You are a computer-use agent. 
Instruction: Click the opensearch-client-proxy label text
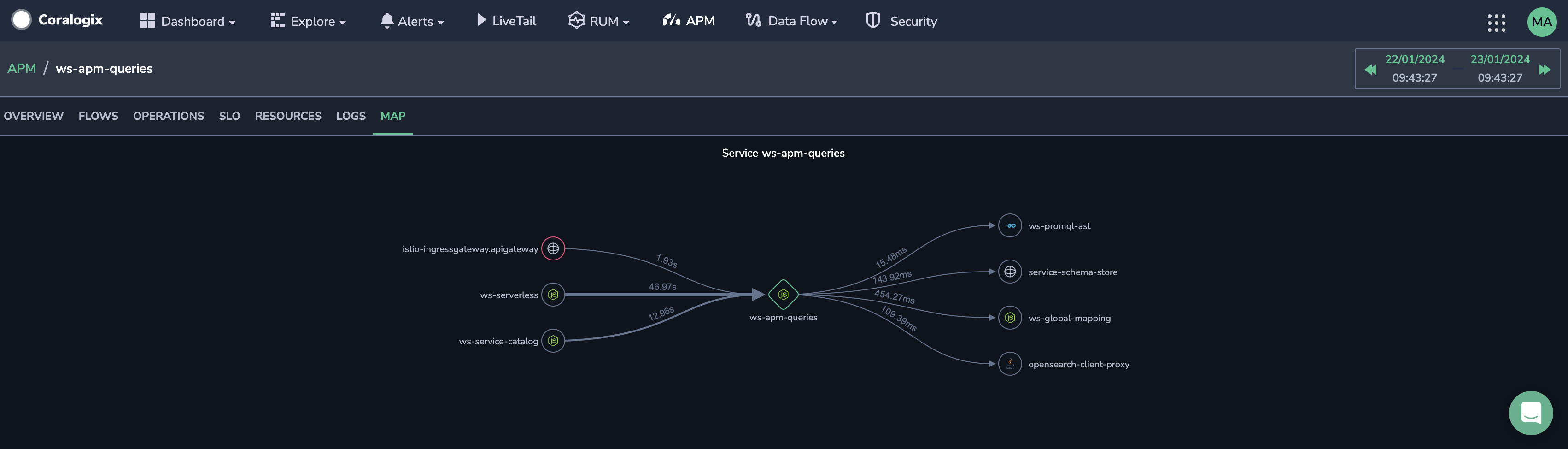tap(1079, 364)
